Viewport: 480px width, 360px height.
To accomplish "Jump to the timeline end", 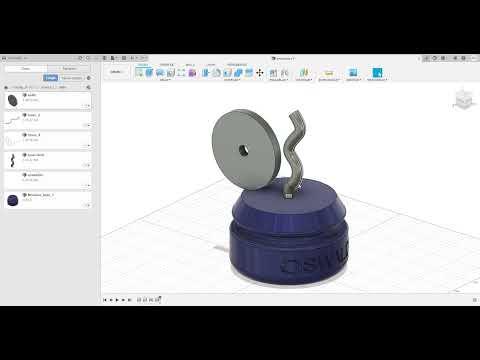I will tap(130, 300).
